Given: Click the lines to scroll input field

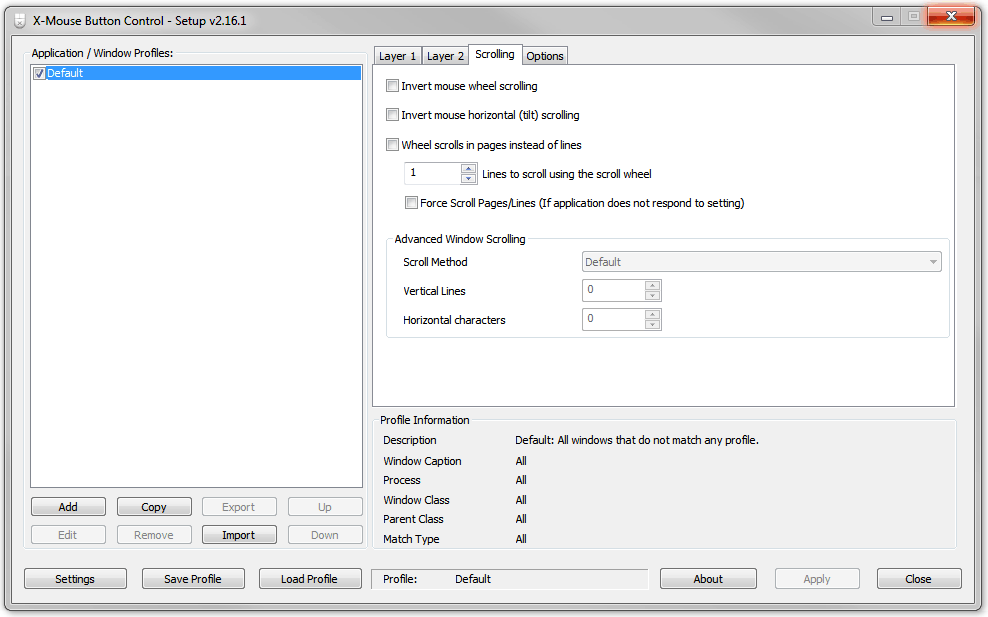Looking at the screenshot, I should coord(433,173).
